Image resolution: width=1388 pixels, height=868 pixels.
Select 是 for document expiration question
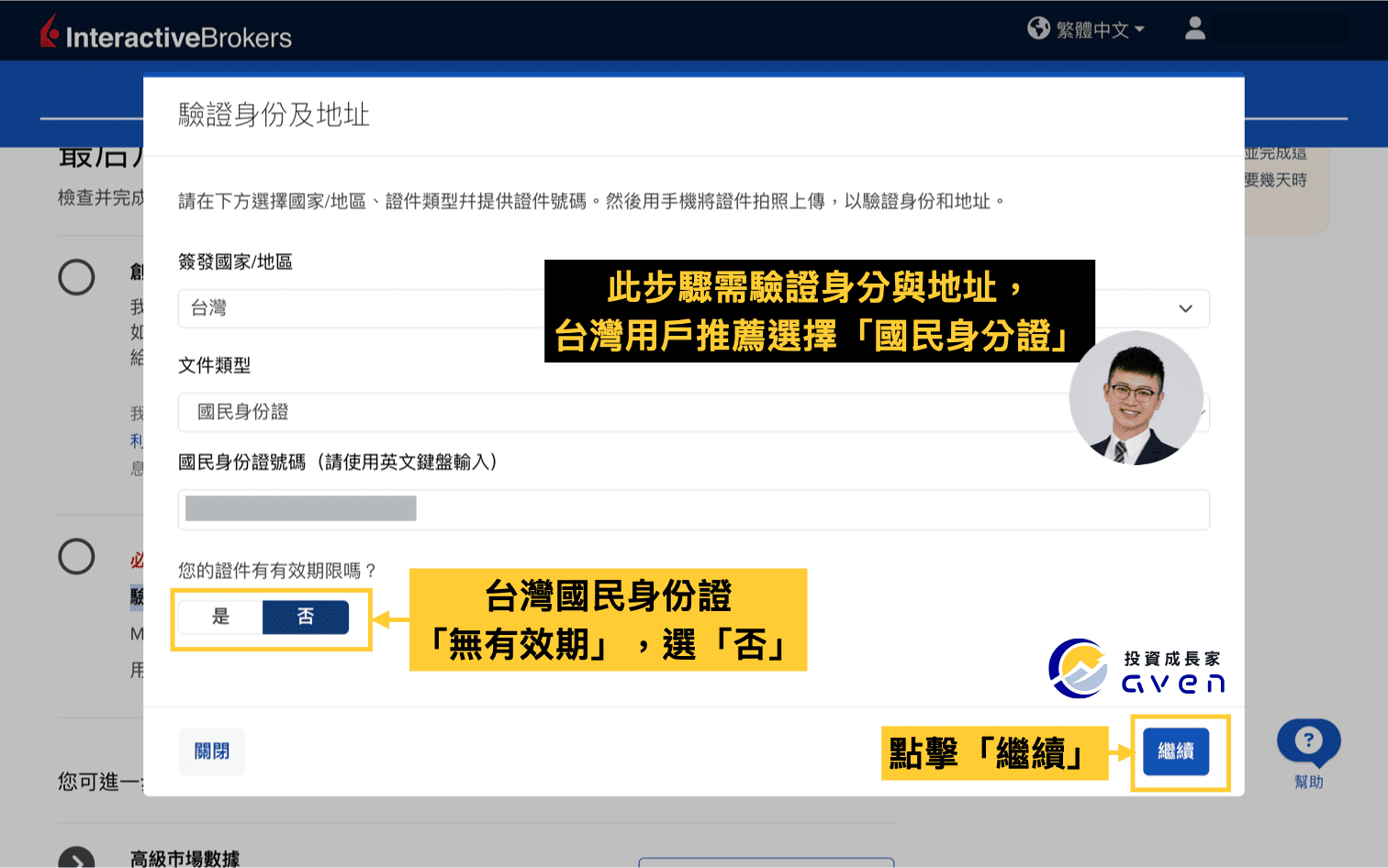coord(219,618)
